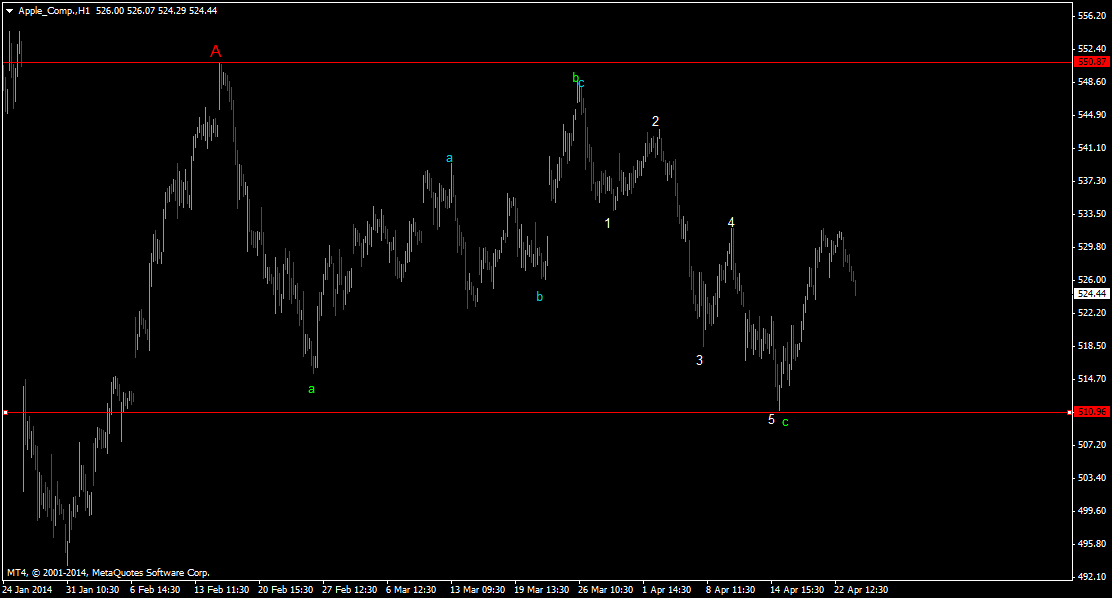This screenshot has height=598, width=1112.
Task: Click the Apple_Comp.,H1 chart title text
Action: tap(54, 11)
